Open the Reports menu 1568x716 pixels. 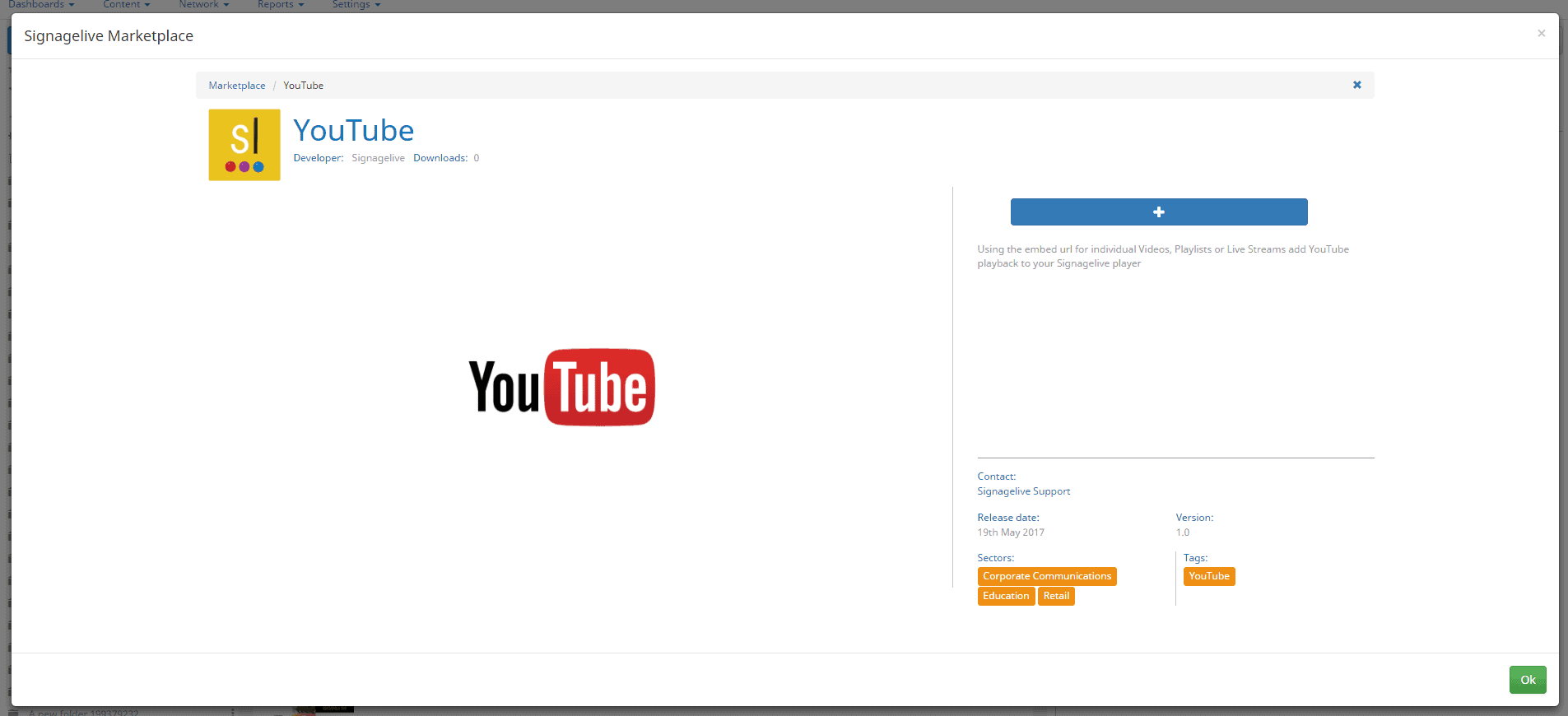click(x=281, y=5)
